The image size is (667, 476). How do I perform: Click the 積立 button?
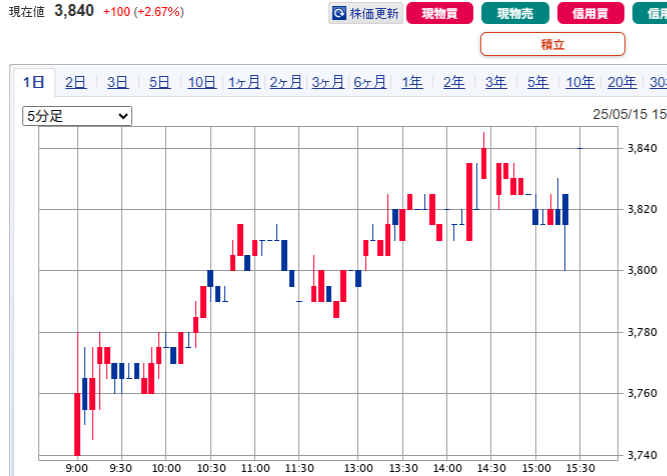[x=553, y=44]
